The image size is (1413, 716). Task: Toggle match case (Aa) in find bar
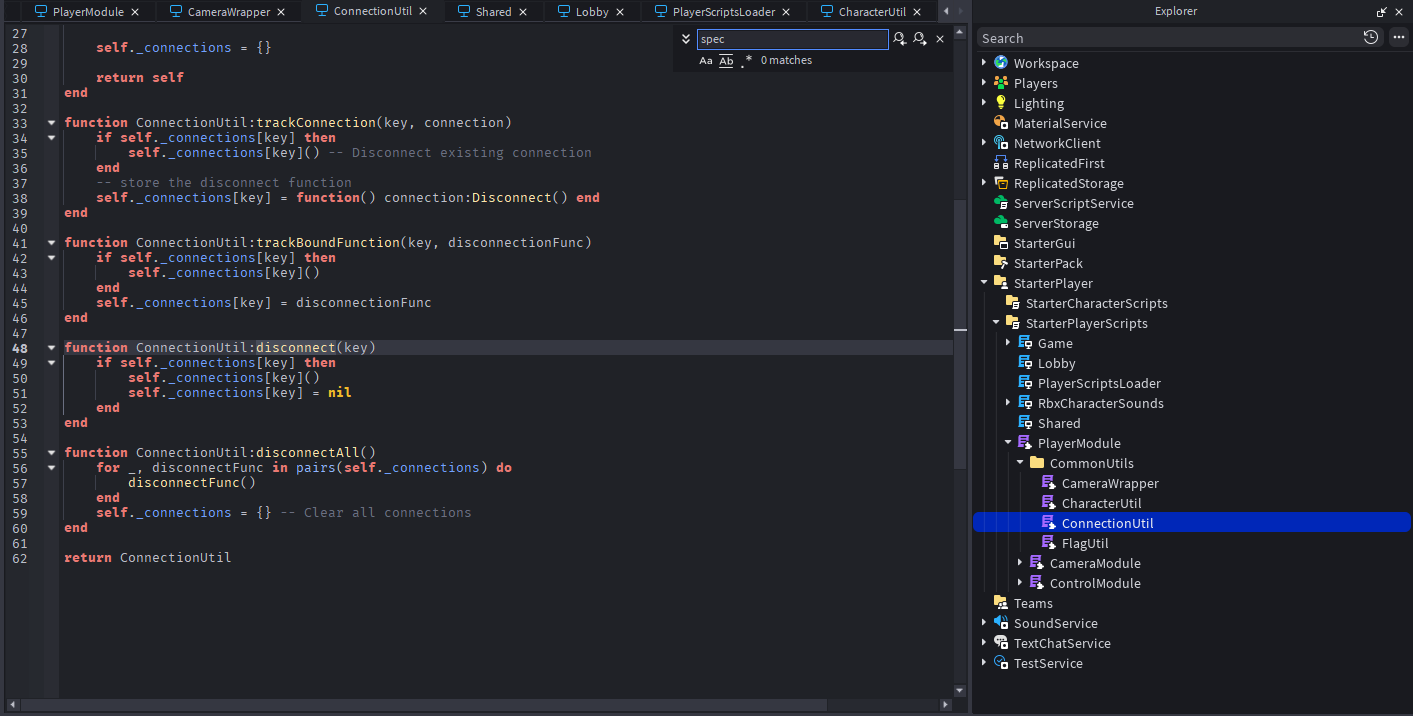(x=706, y=61)
